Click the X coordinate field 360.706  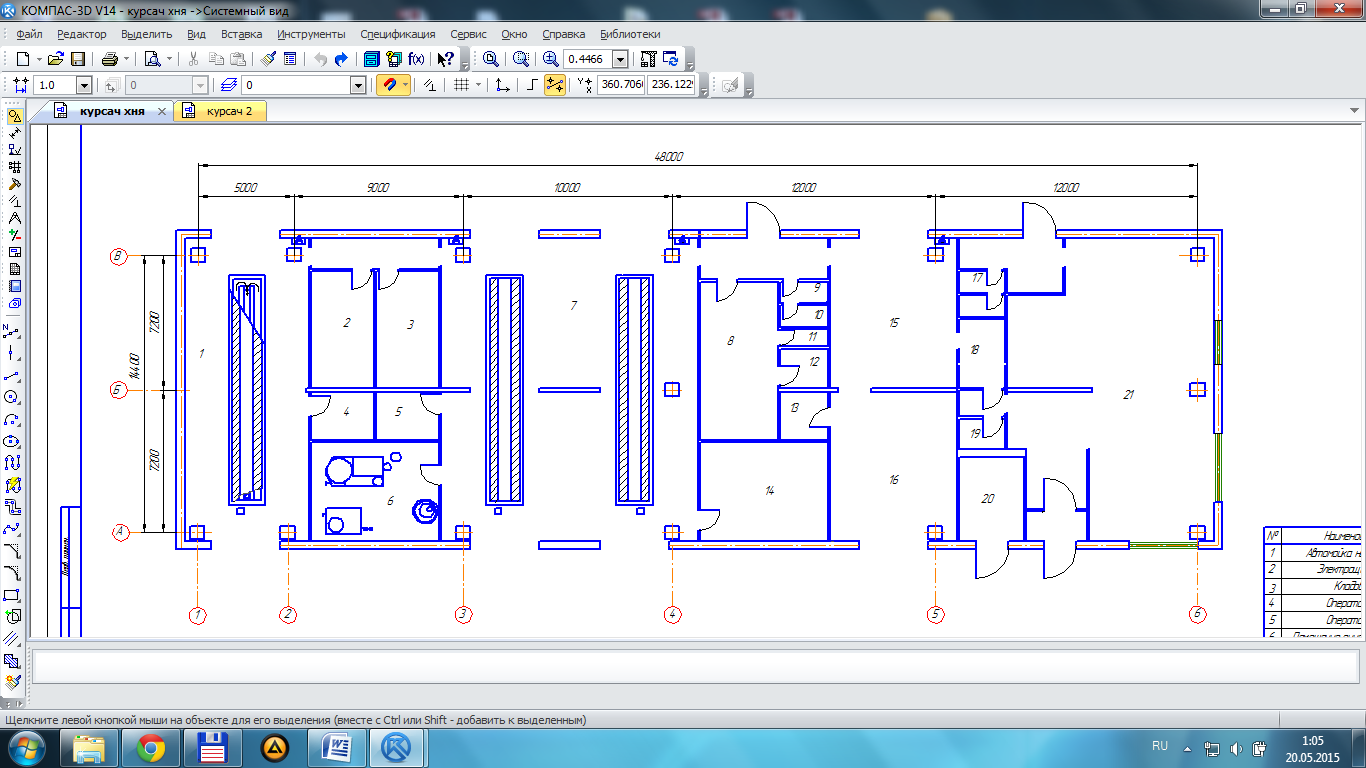(x=621, y=86)
